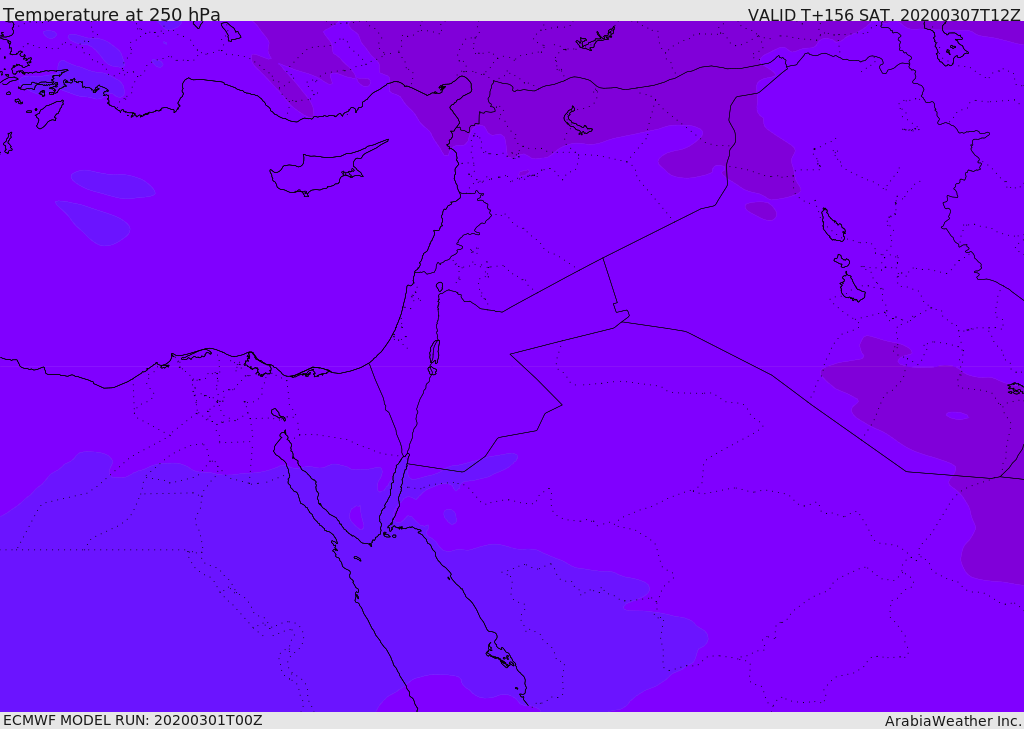The image size is (1024, 729).
Task: Click the southernmost lake outline in central Iraq
Action: coord(852,288)
